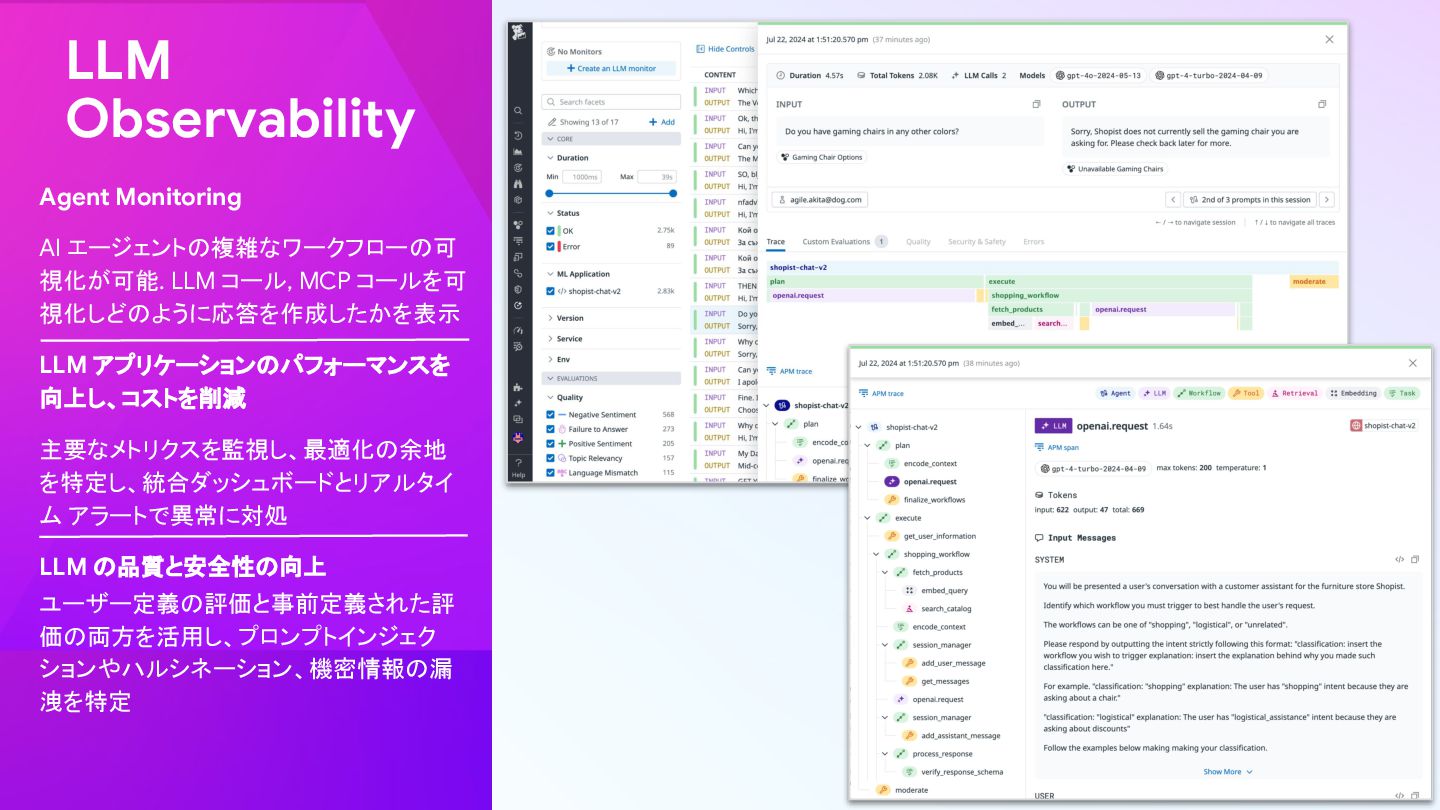This screenshot has width=1440, height=810.
Task: Collapse the shopping_workflow tree node
Action: (876, 554)
